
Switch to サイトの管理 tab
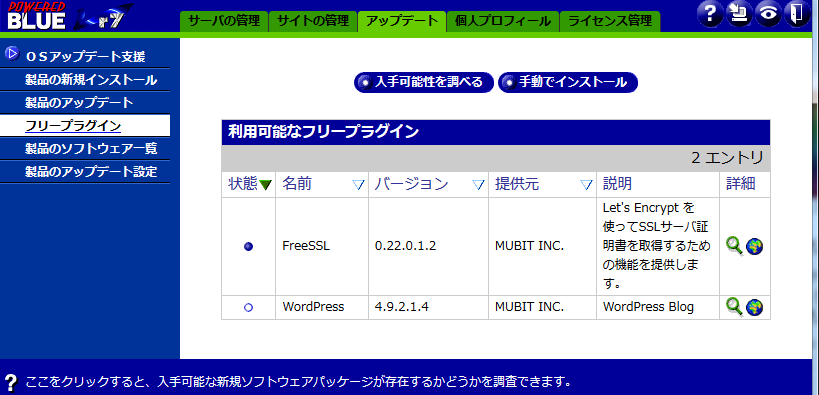pos(313,21)
